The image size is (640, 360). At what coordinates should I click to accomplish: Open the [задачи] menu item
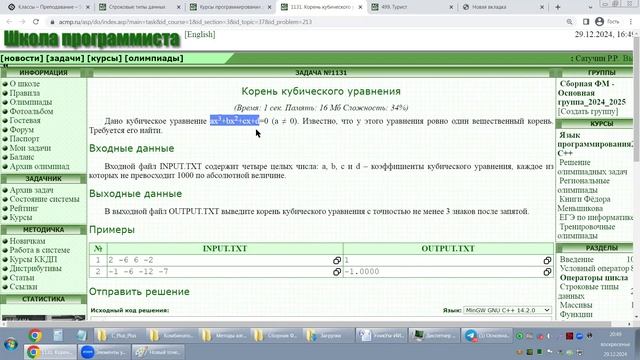click(x=65, y=58)
